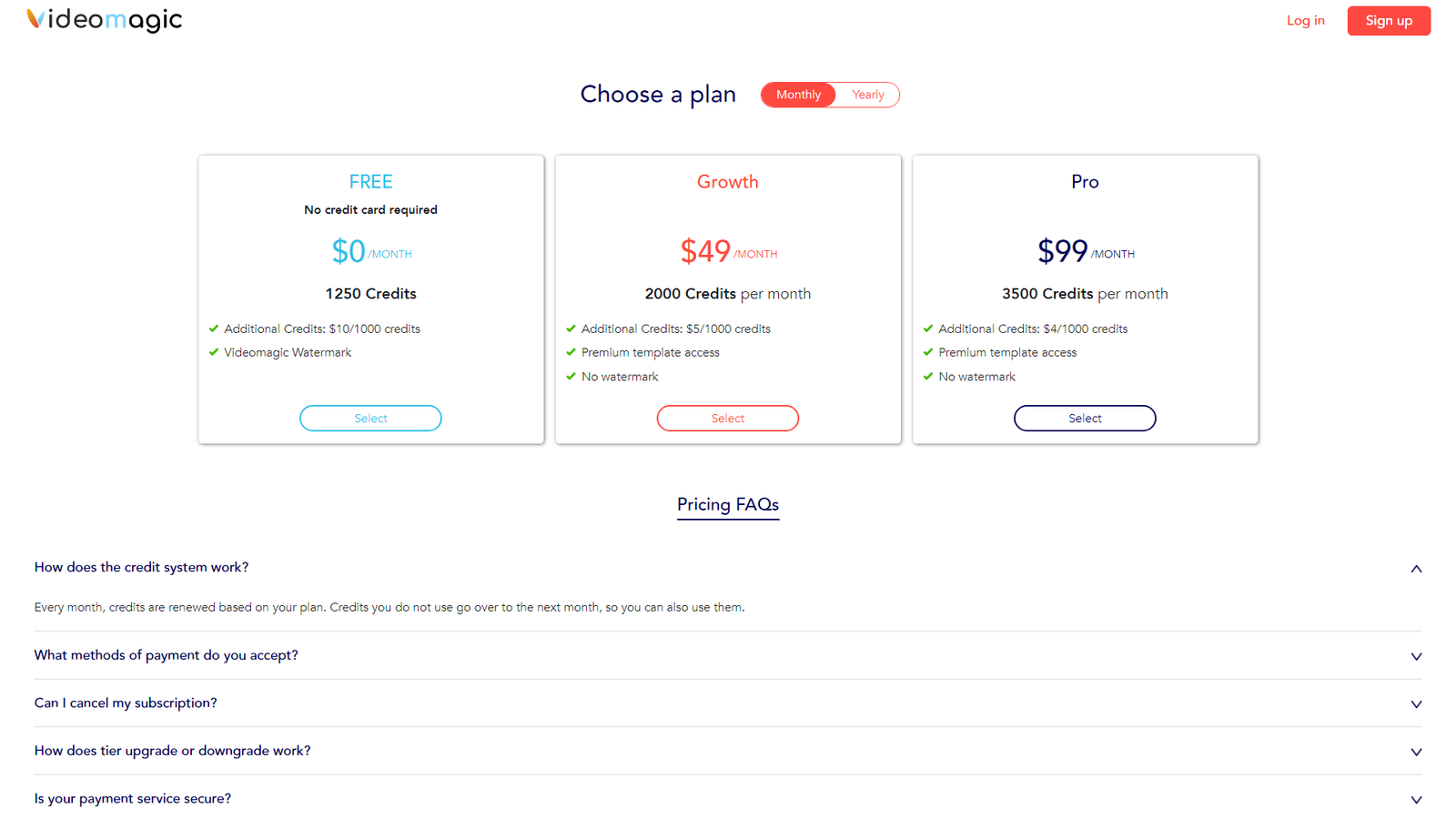Expand tier upgrade or downgrade FAQ chevron
The width and height of the screenshot is (1456, 819).
pyautogui.click(x=1416, y=752)
